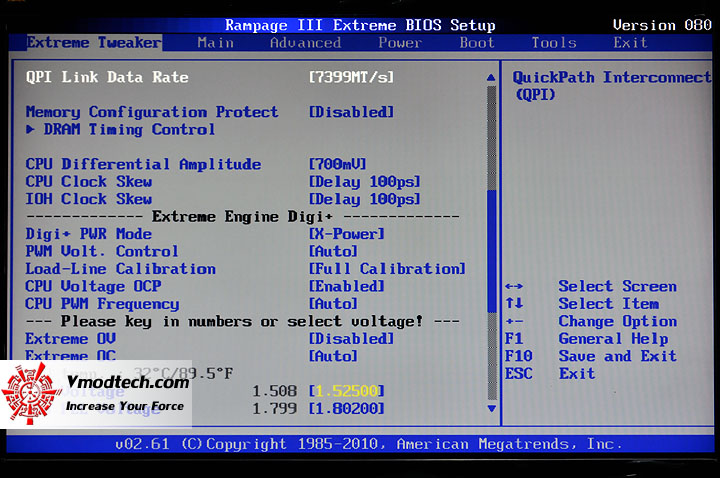Click the Version 080 text
The image size is (720, 478).
tap(662, 25)
